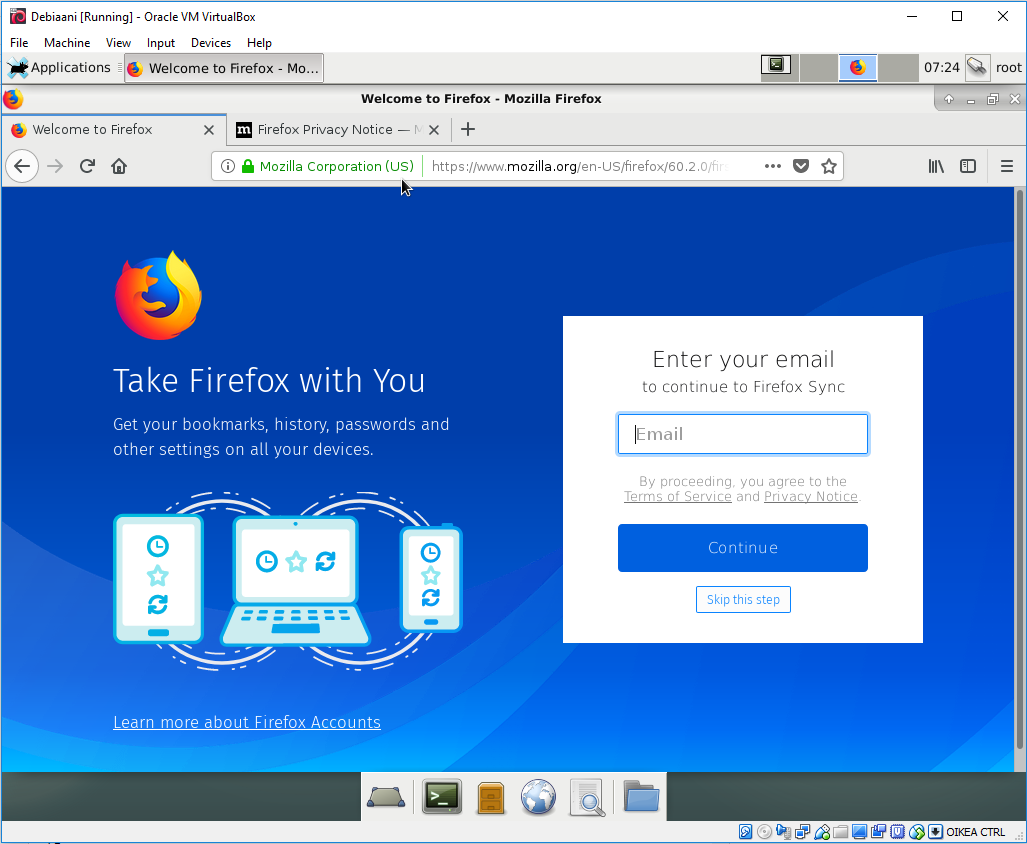Click the Firefox logo in window title bar
Viewport: 1027px width, 844px height.
tap(13, 99)
